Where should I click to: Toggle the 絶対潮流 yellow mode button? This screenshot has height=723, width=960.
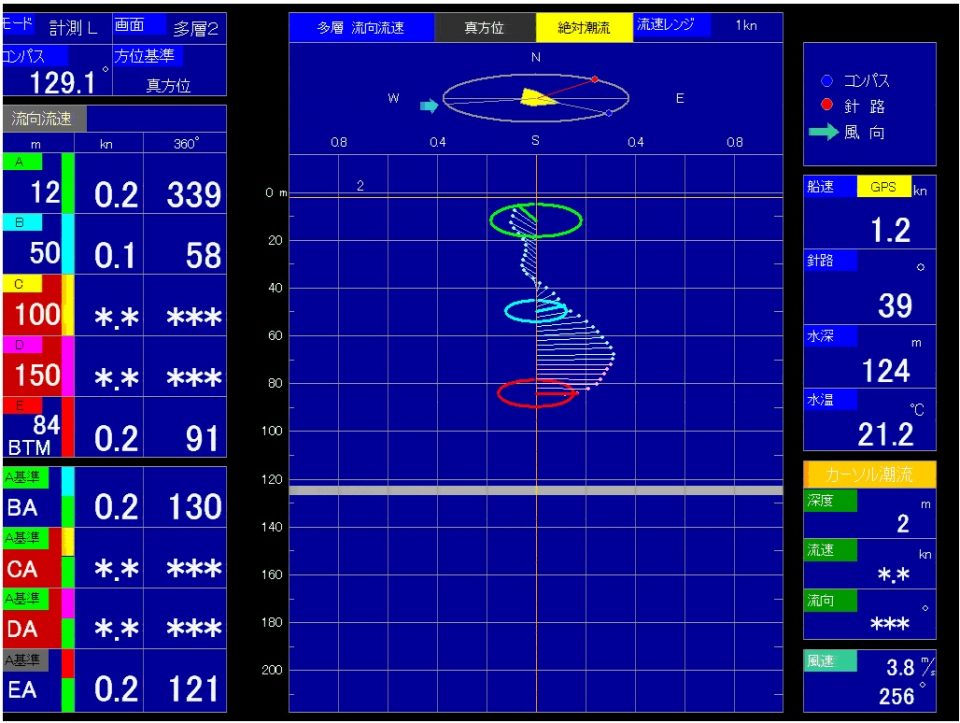point(584,28)
